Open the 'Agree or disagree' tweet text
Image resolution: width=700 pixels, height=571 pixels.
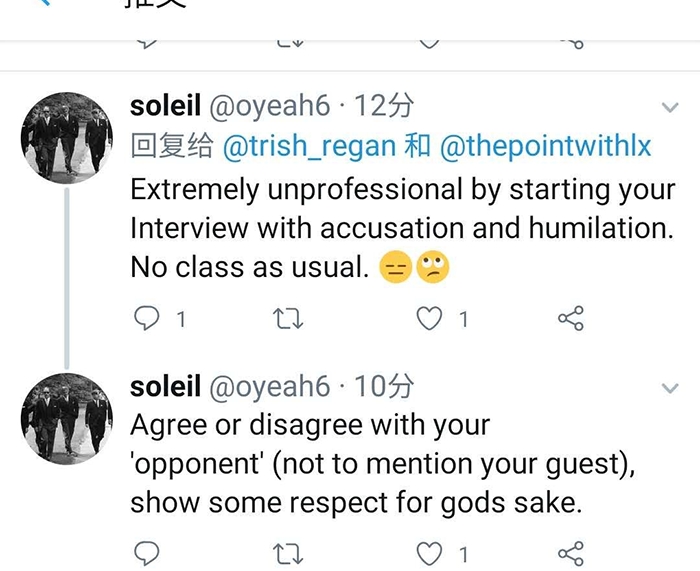pyautogui.click(x=380, y=464)
